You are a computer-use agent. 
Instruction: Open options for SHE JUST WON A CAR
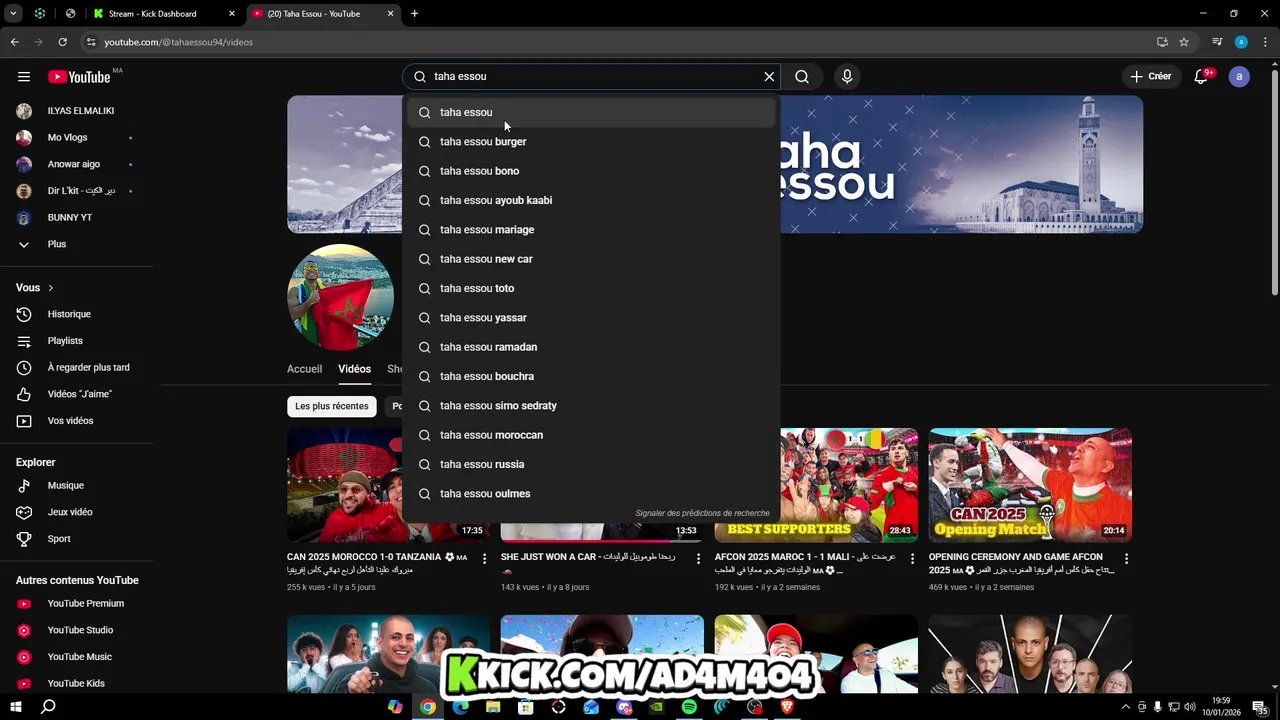[x=698, y=559]
